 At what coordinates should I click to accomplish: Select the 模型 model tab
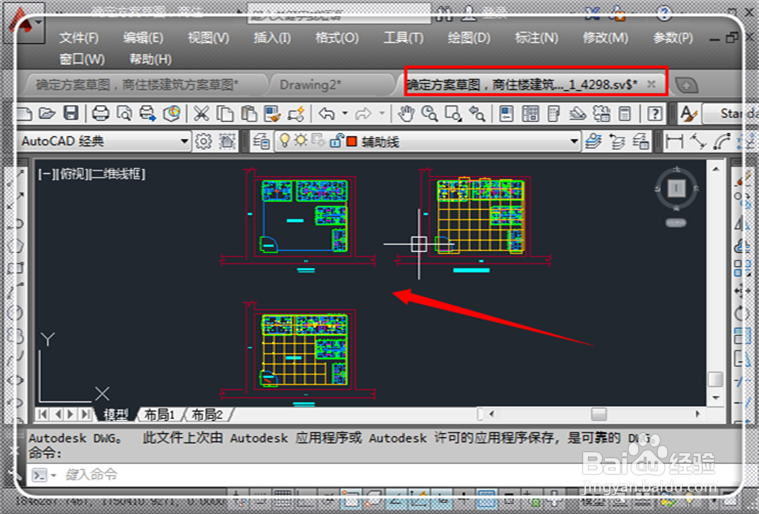[115, 415]
